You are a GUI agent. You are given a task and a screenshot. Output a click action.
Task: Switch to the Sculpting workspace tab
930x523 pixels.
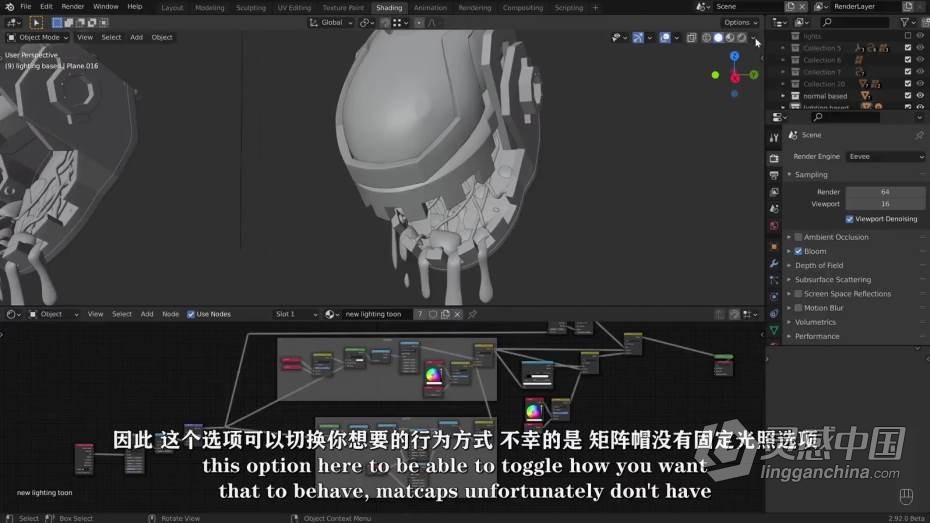(251, 8)
